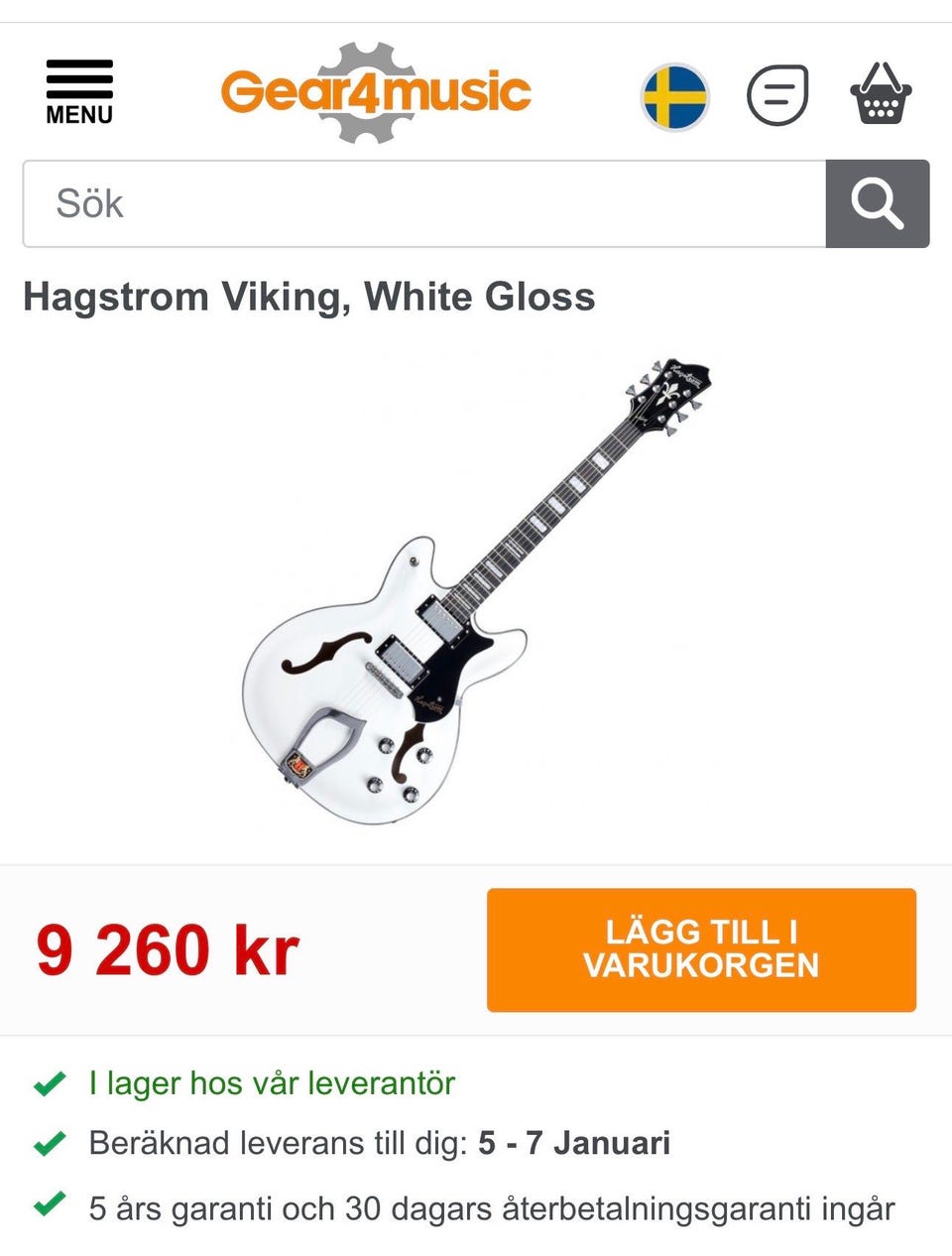The height and width of the screenshot is (1256, 952).
Task: Select the Beräknad leverans till dig text
Action: (x=278, y=1143)
